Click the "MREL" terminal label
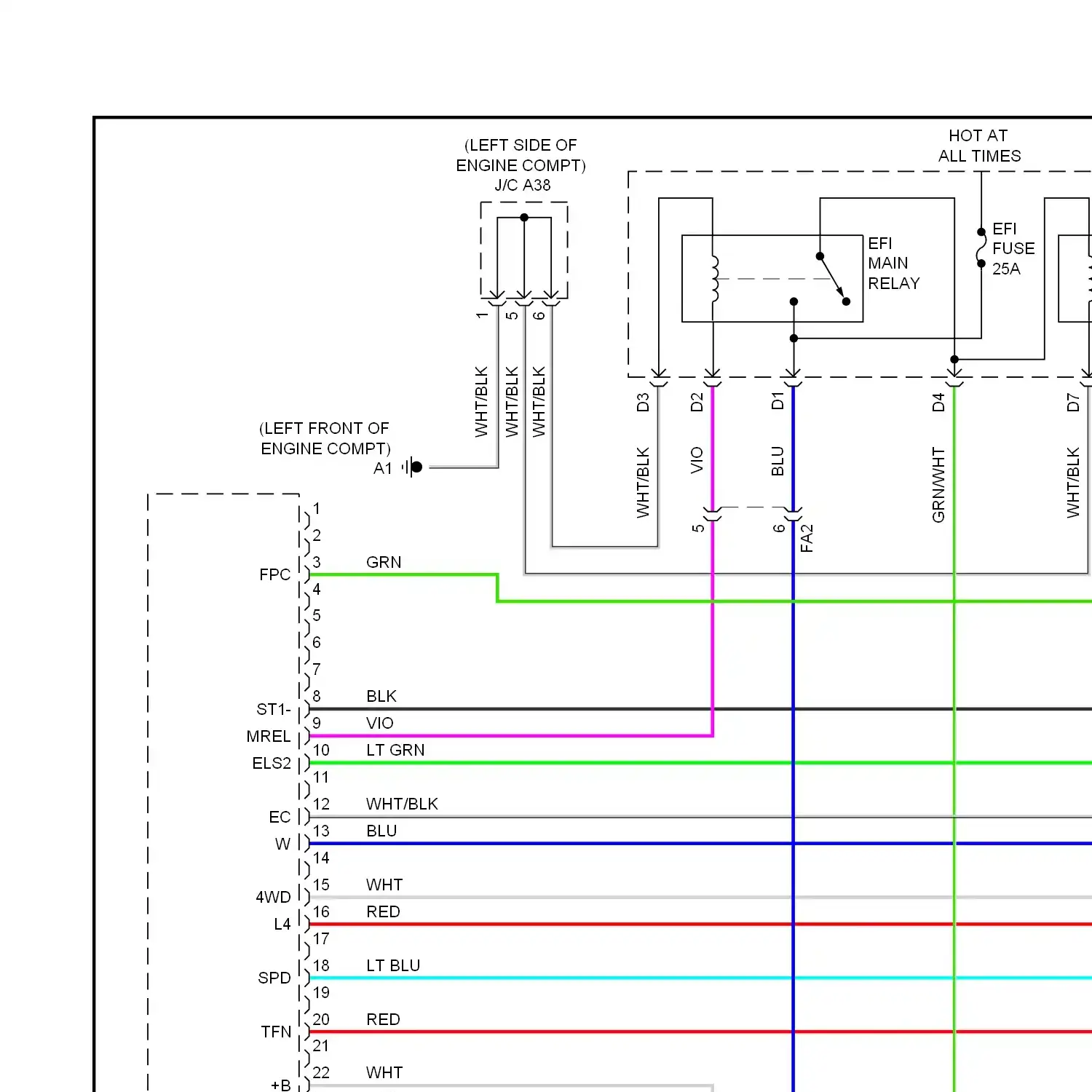This screenshot has width=1092, height=1092. pyautogui.click(x=269, y=736)
